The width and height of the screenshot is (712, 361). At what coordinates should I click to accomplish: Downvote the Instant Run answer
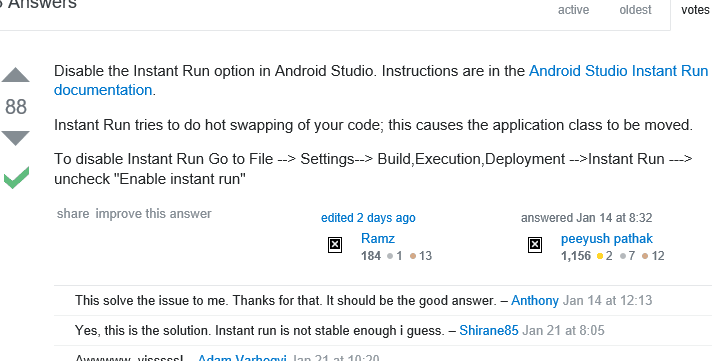15,138
